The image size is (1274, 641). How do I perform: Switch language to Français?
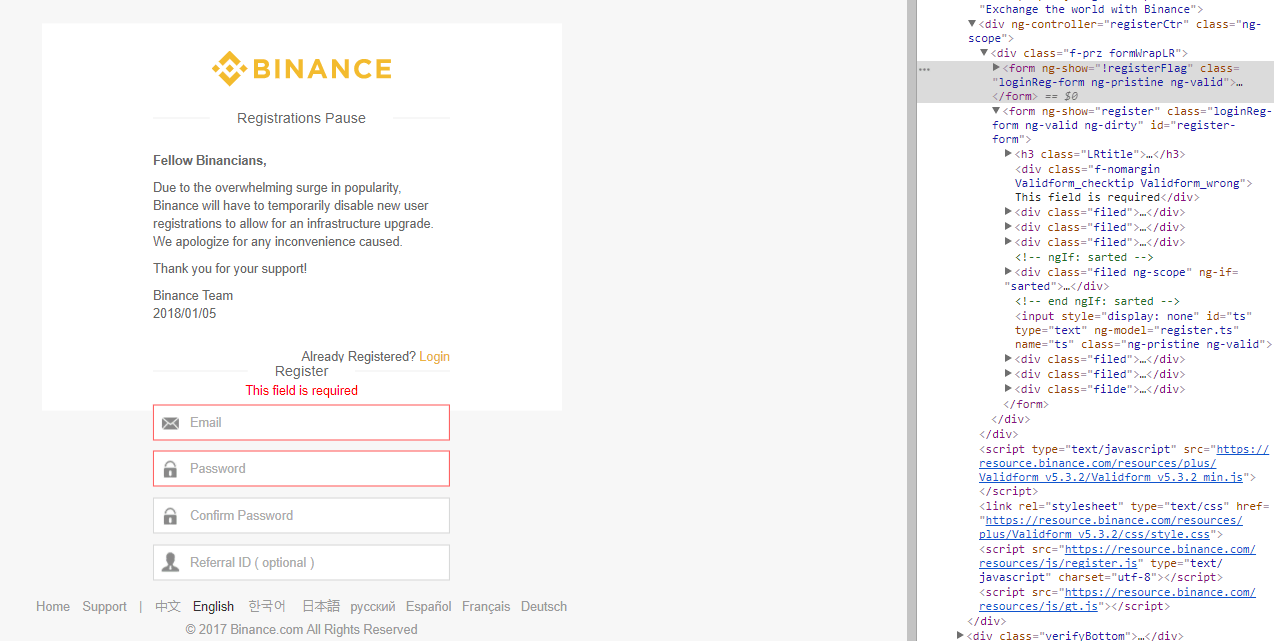[486, 606]
